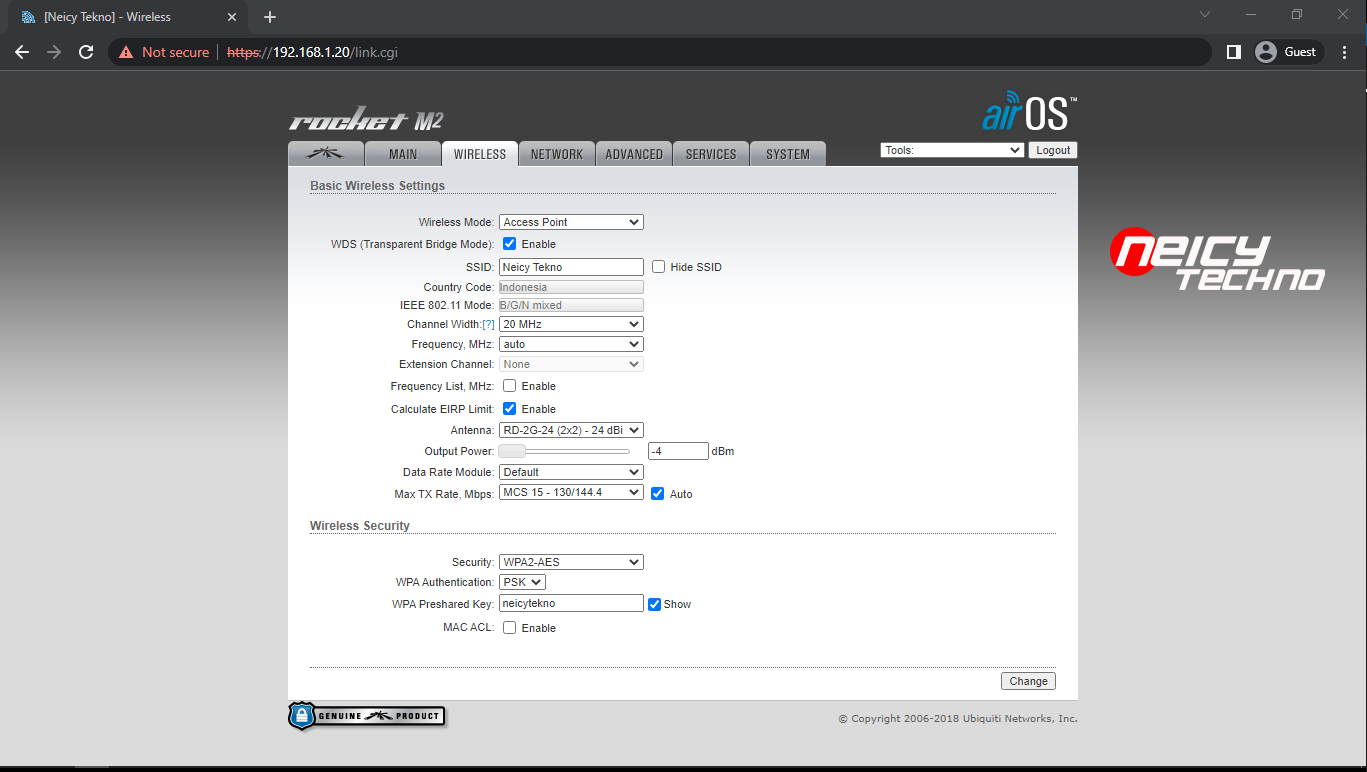Open the Tools dropdown
This screenshot has width=1367, height=772.
[x=952, y=150]
